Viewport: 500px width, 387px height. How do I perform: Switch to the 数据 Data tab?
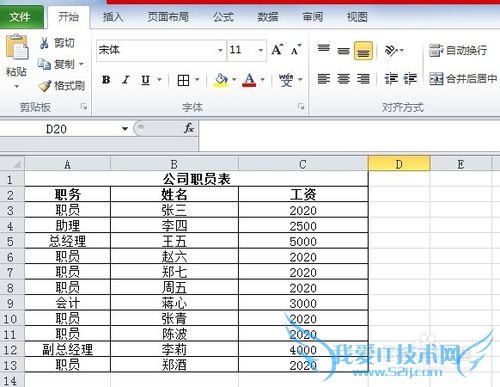click(268, 17)
